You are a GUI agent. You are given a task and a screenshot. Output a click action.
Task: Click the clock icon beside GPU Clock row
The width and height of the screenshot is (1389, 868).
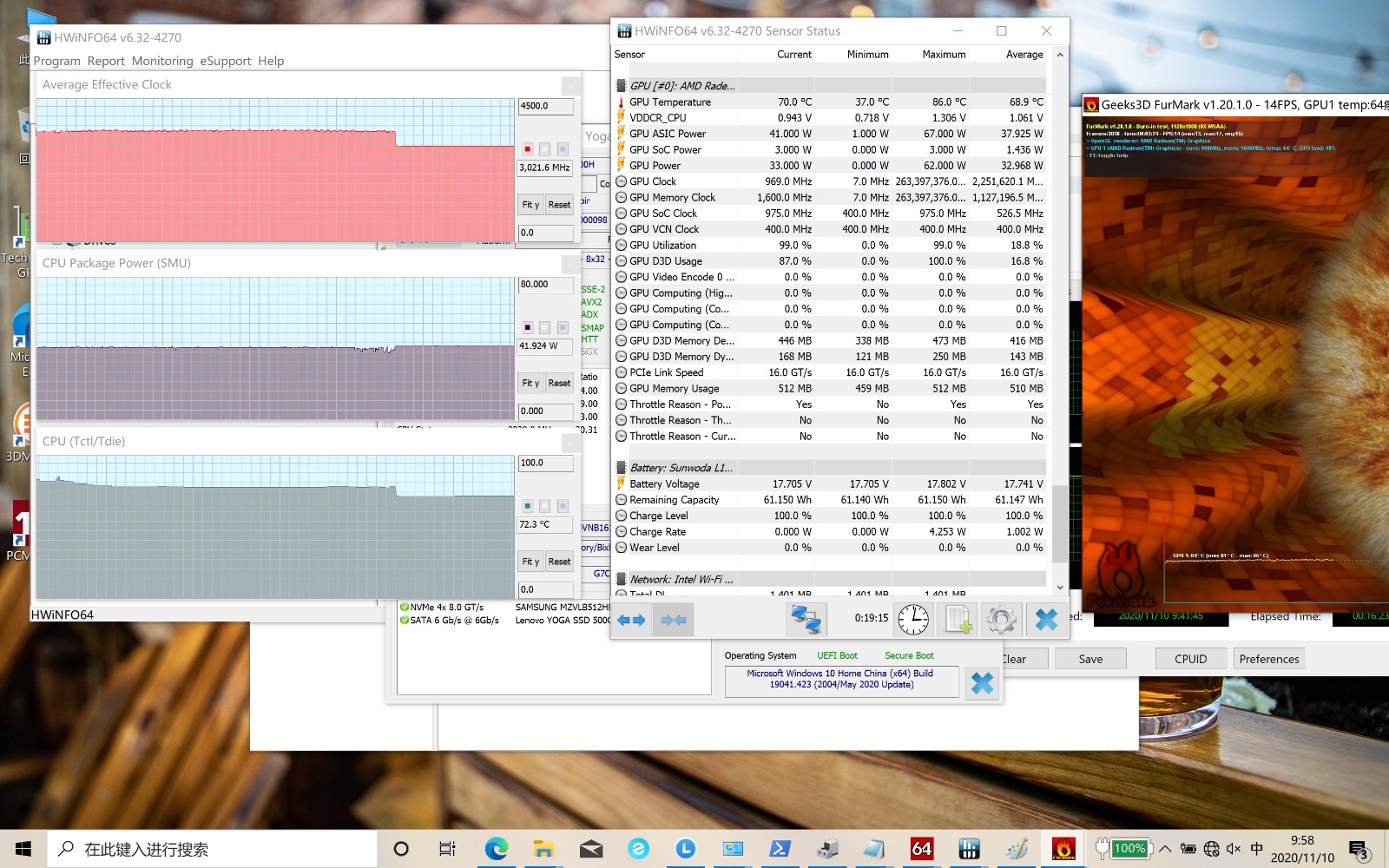coord(621,182)
